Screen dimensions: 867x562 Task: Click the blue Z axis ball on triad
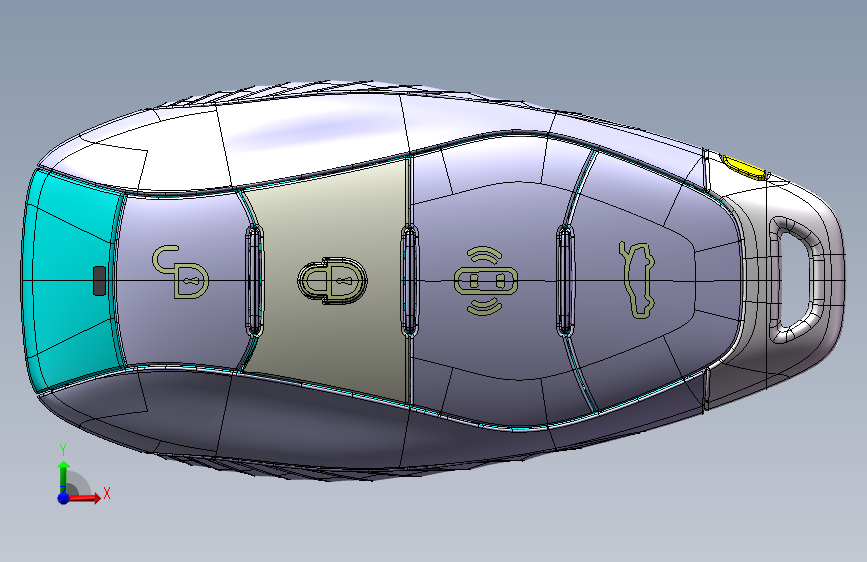tap(64, 498)
